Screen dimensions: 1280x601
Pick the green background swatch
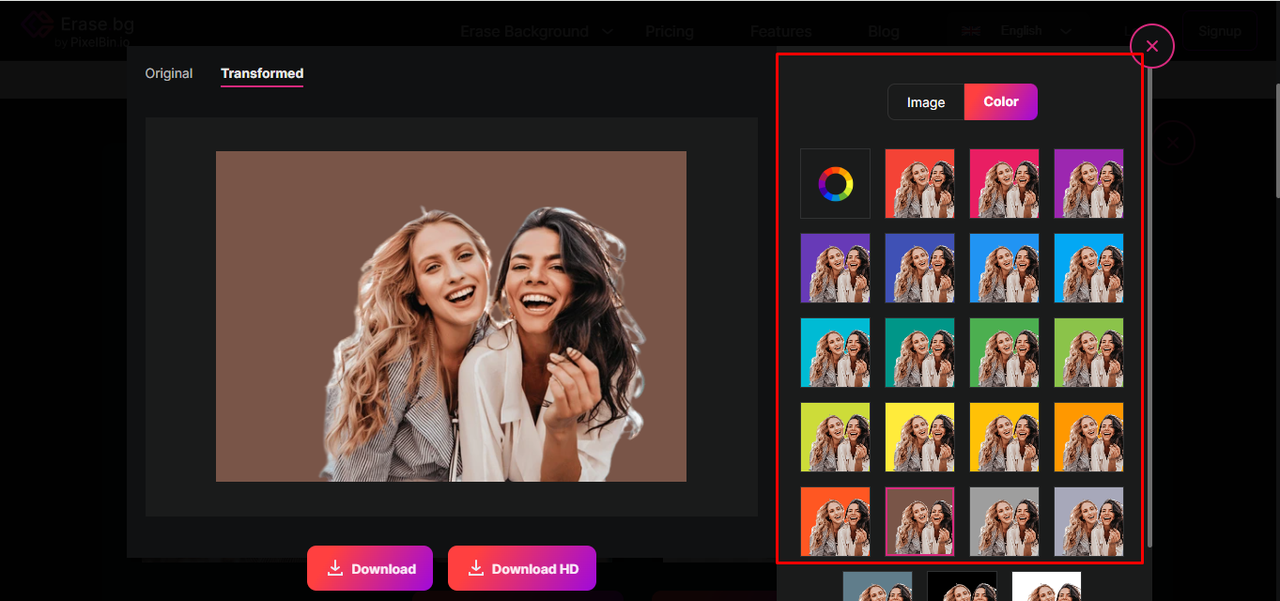(x=1005, y=353)
